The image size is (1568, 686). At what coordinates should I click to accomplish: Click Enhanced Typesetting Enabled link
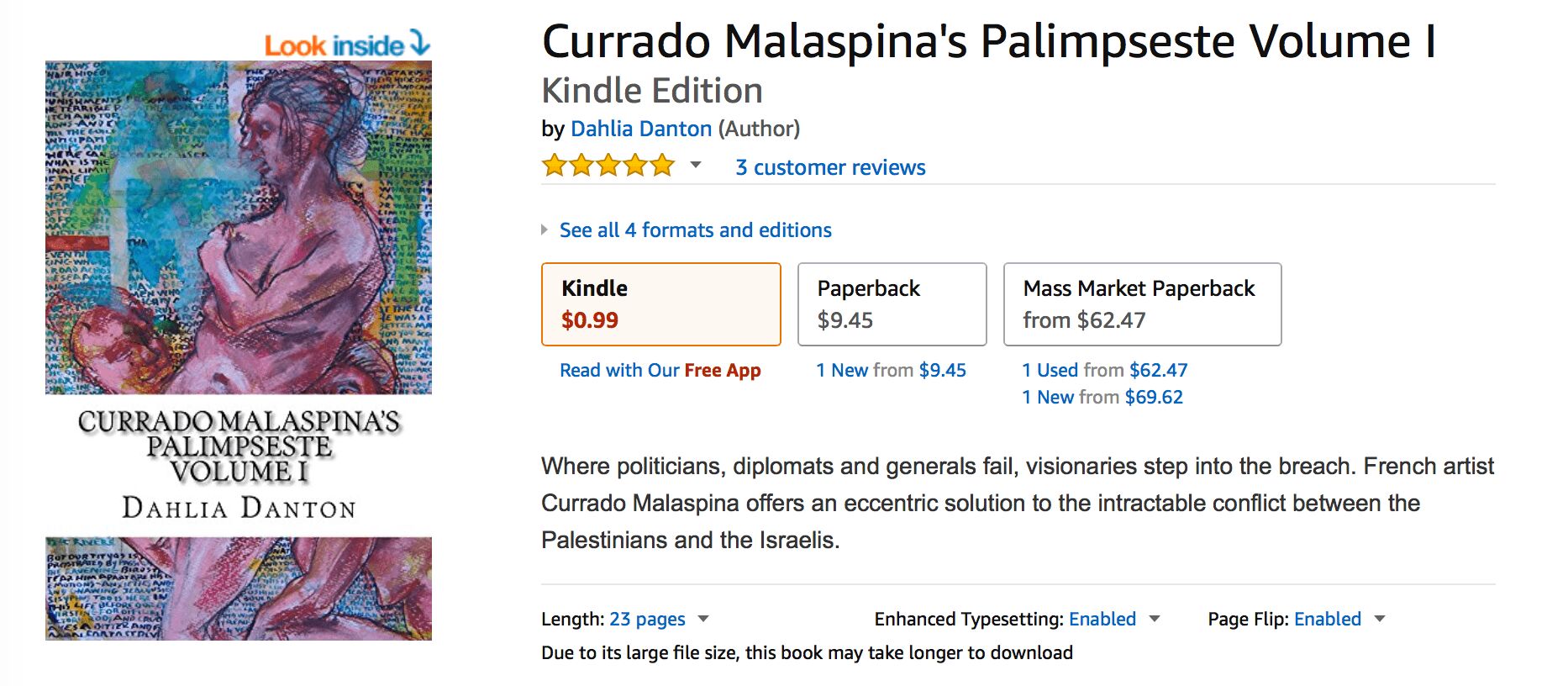click(1102, 620)
